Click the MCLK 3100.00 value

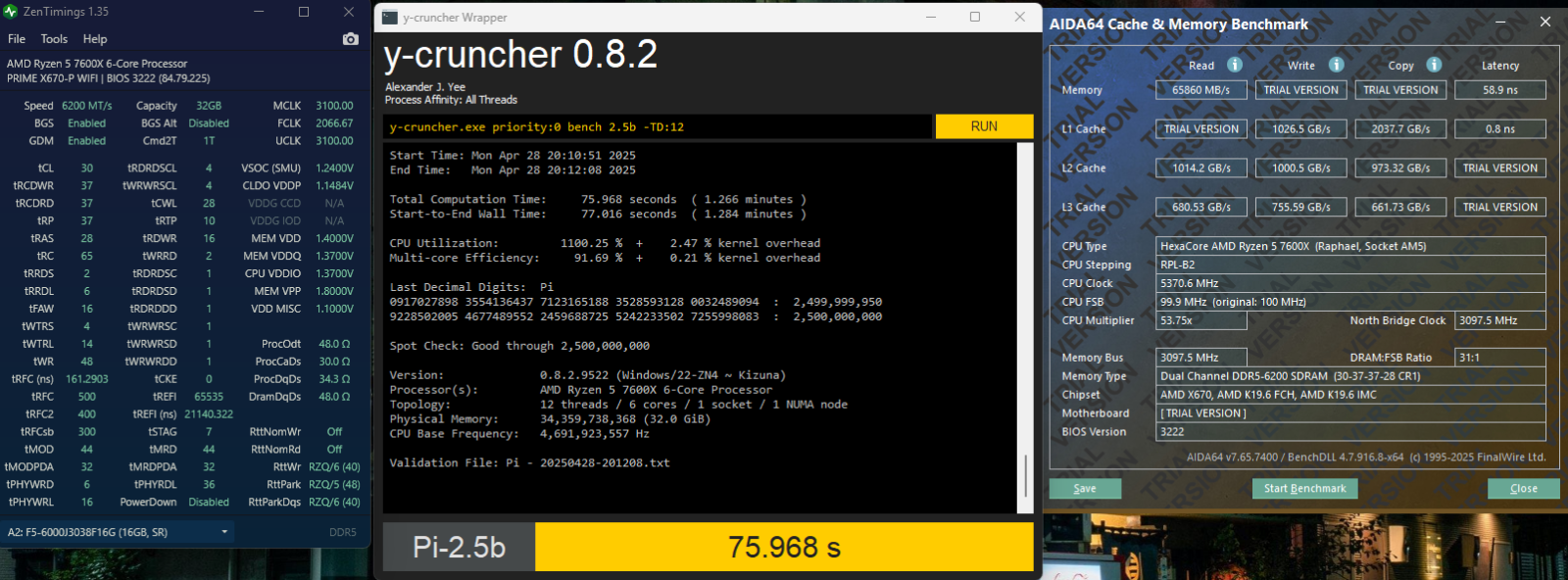click(334, 106)
